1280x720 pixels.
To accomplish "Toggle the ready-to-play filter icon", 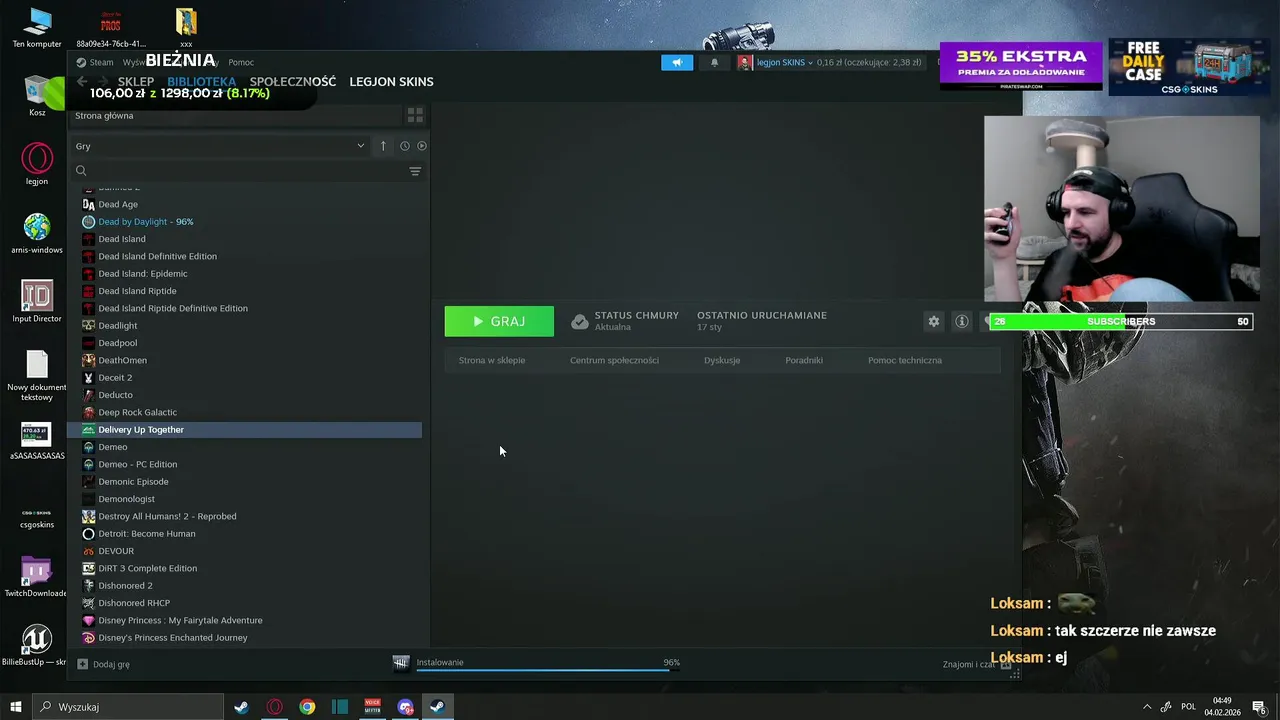I will tap(422, 146).
